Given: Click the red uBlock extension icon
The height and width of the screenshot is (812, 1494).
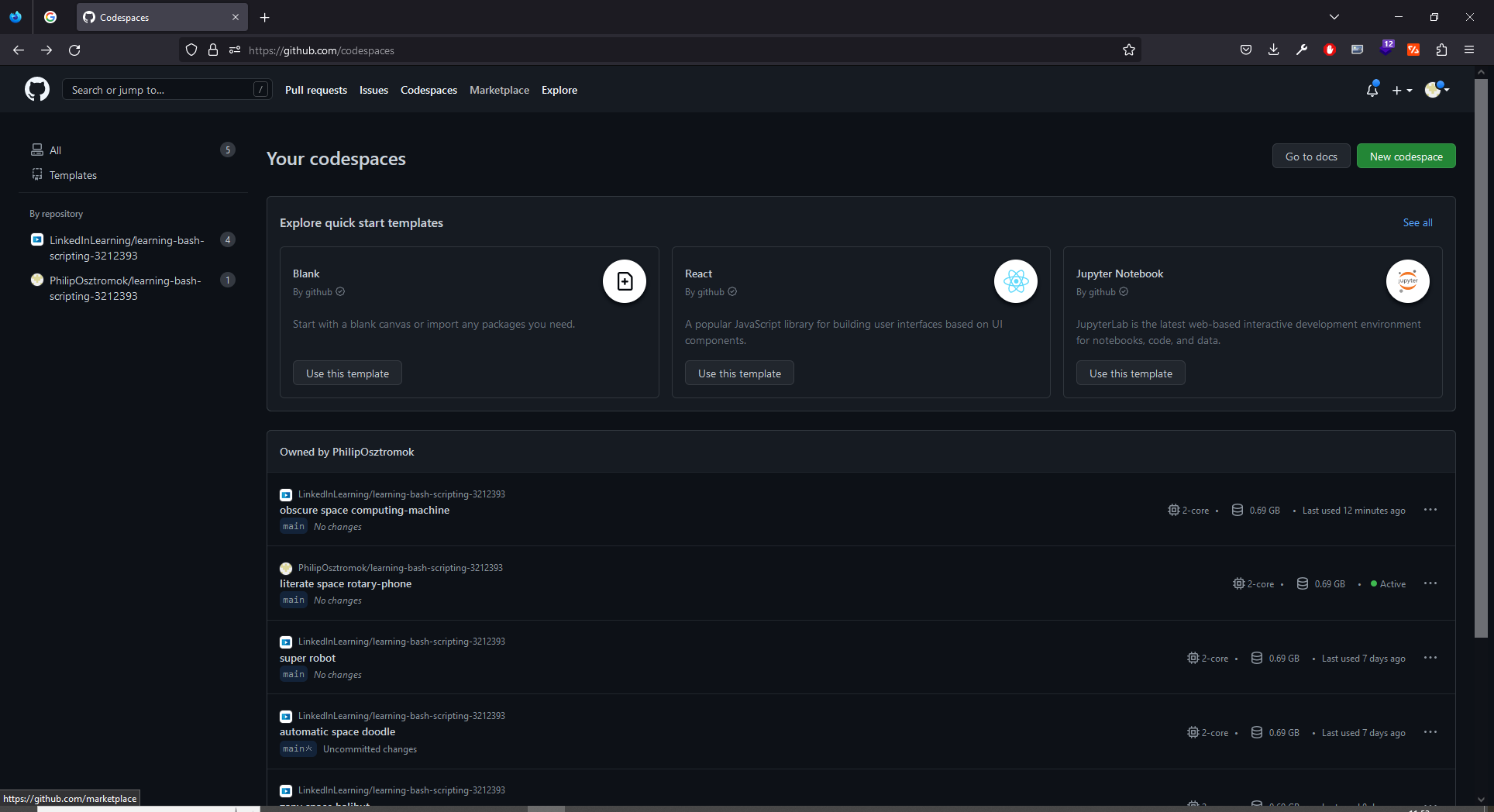Looking at the screenshot, I should coord(1330,50).
